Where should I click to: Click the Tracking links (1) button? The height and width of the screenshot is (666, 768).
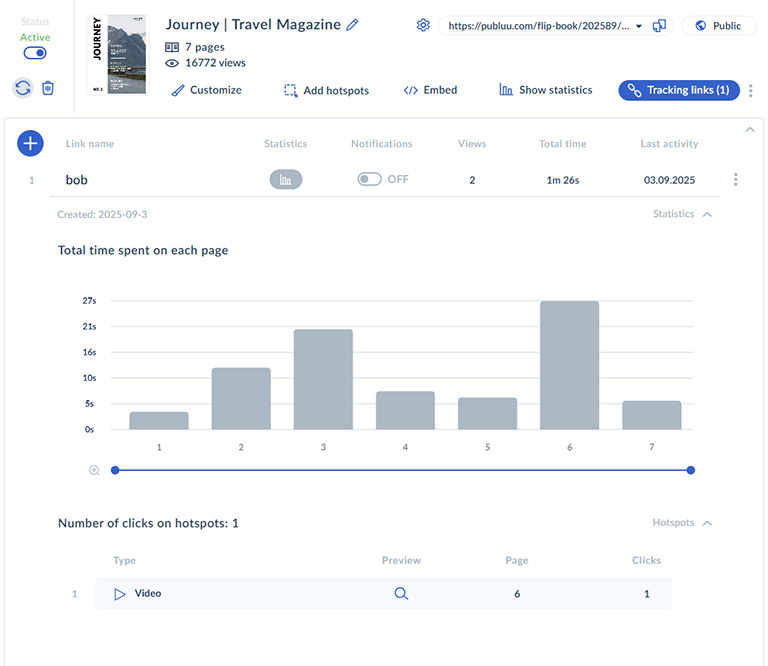pos(679,90)
